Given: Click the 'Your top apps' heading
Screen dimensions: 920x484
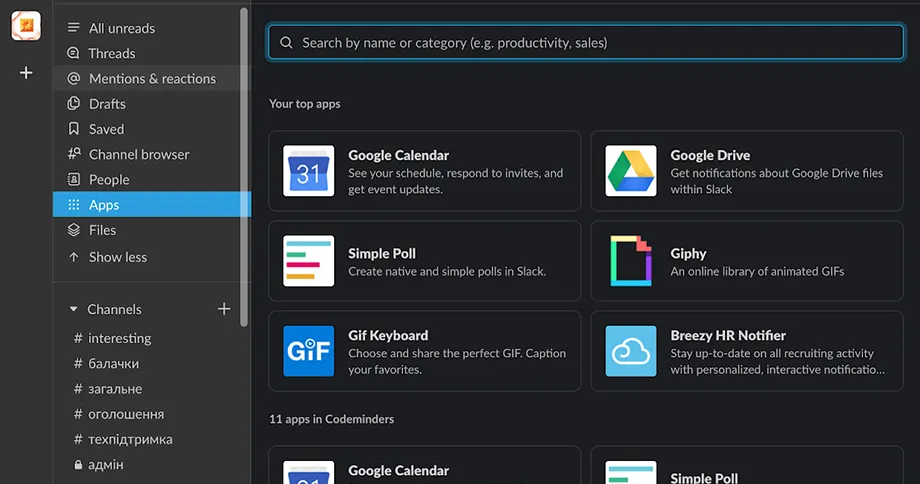Looking at the screenshot, I should [305, 104].
